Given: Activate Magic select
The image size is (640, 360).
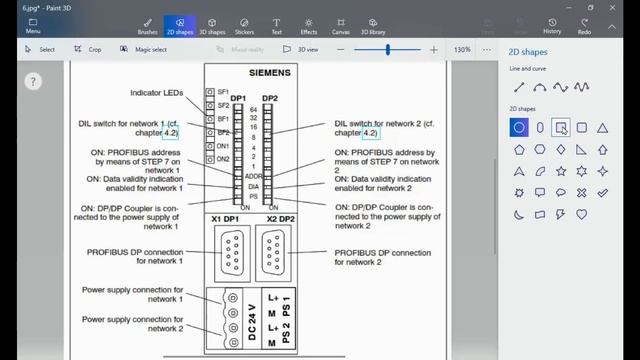Looking at the screenshot, I should point(143,49).
